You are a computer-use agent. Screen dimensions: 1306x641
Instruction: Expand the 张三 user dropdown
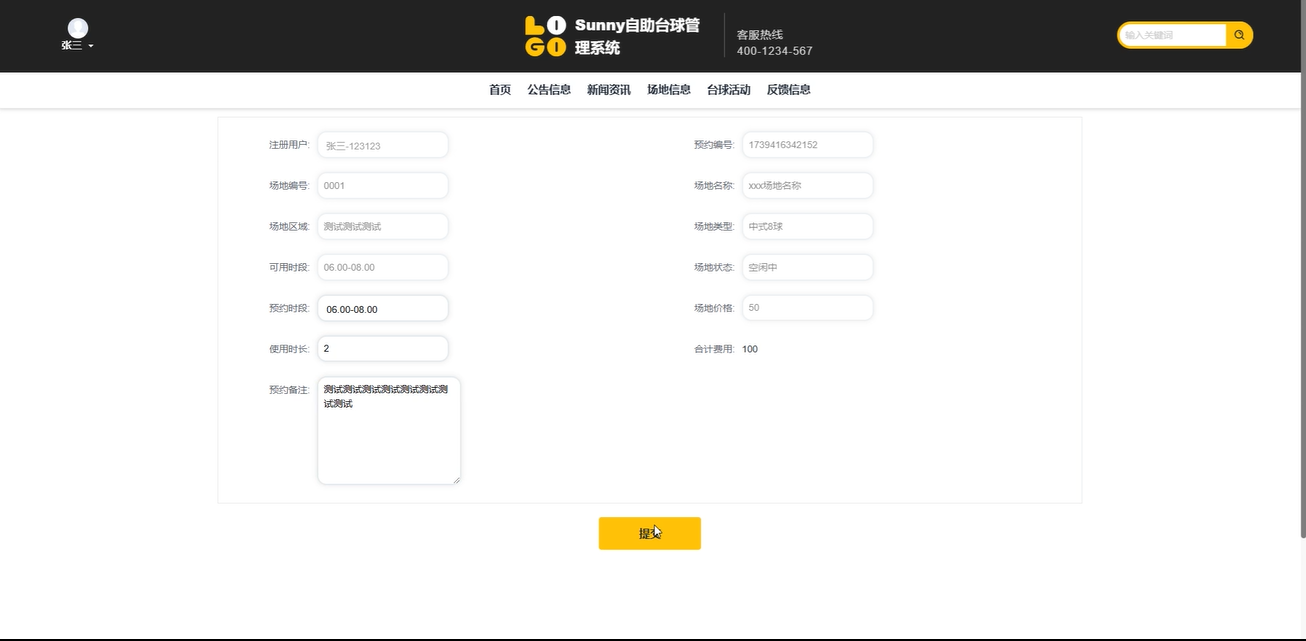(x=77, y=45)
